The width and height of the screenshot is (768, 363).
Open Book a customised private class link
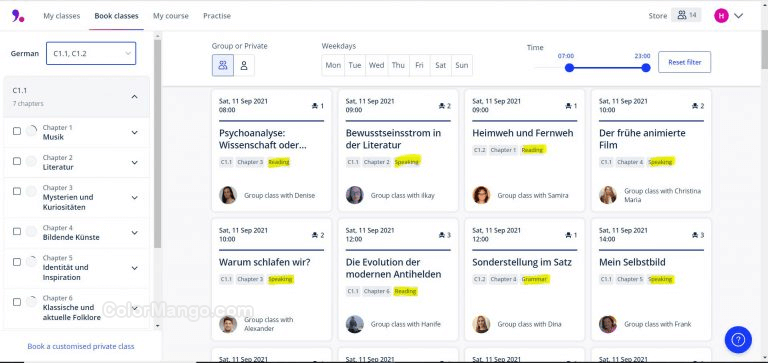[81, 346]
